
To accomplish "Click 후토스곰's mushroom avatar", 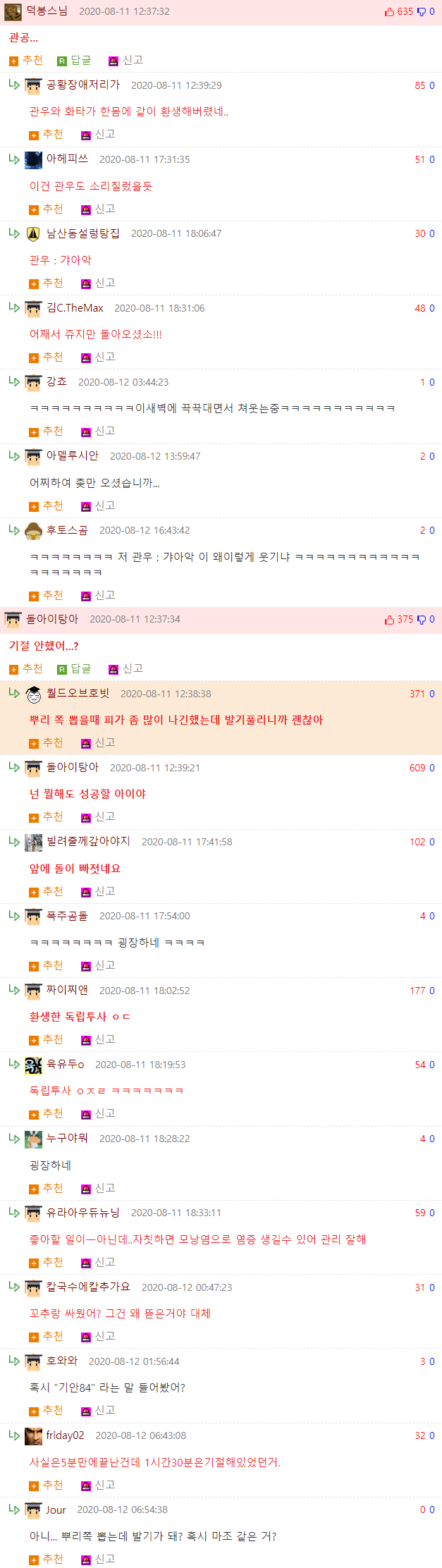I will click(x=33, y=531).
